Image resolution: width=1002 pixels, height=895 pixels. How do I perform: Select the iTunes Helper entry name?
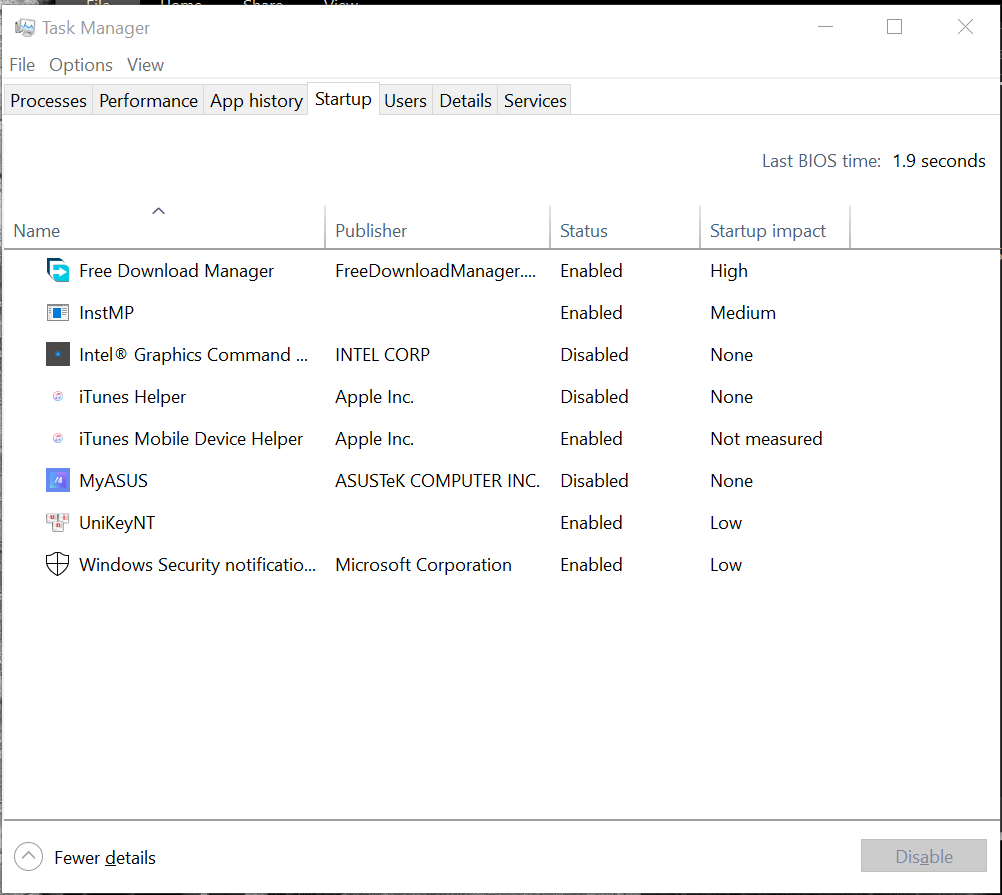(x=132, y=397)
